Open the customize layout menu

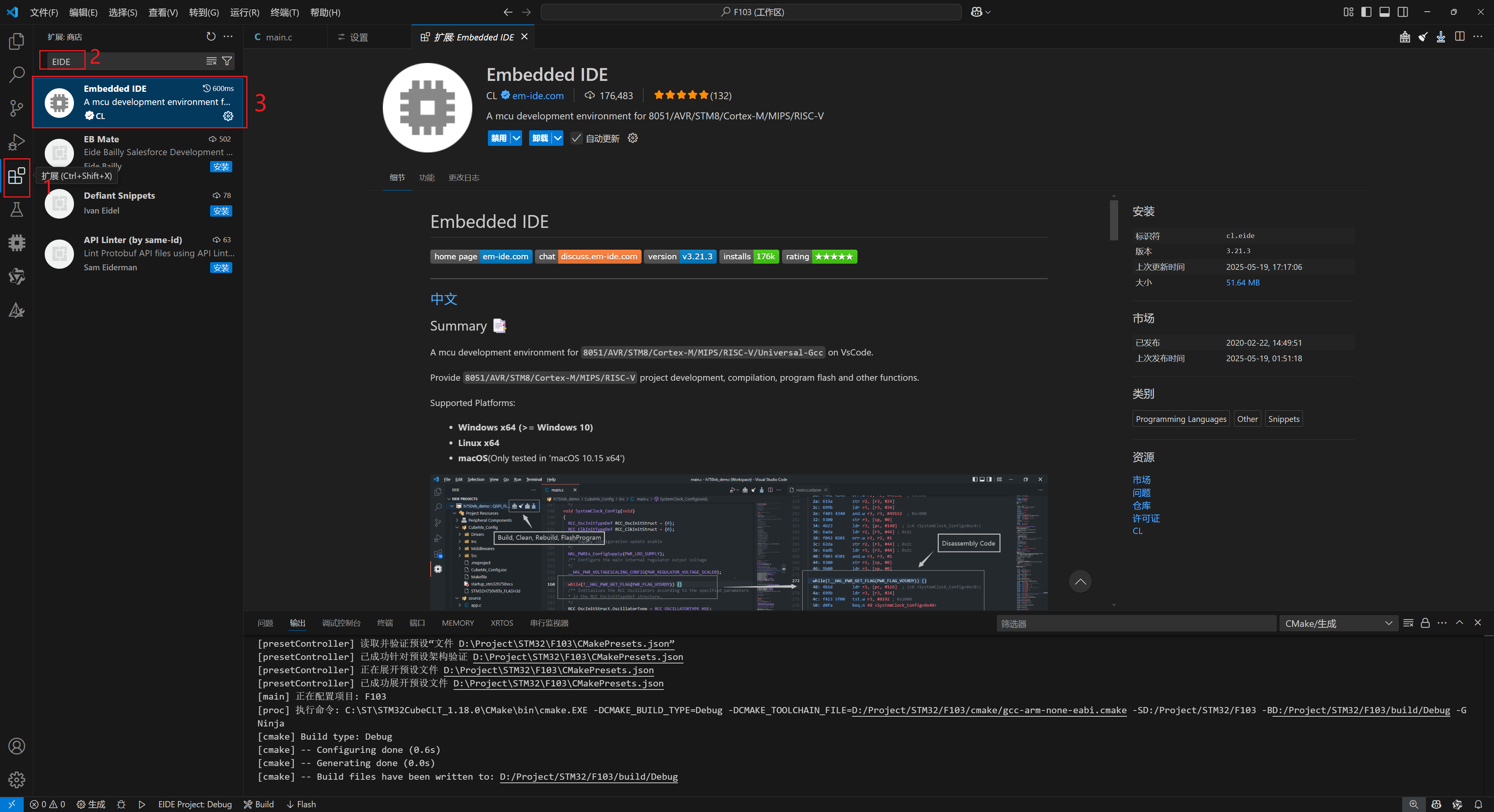(x=1348, y=12)
